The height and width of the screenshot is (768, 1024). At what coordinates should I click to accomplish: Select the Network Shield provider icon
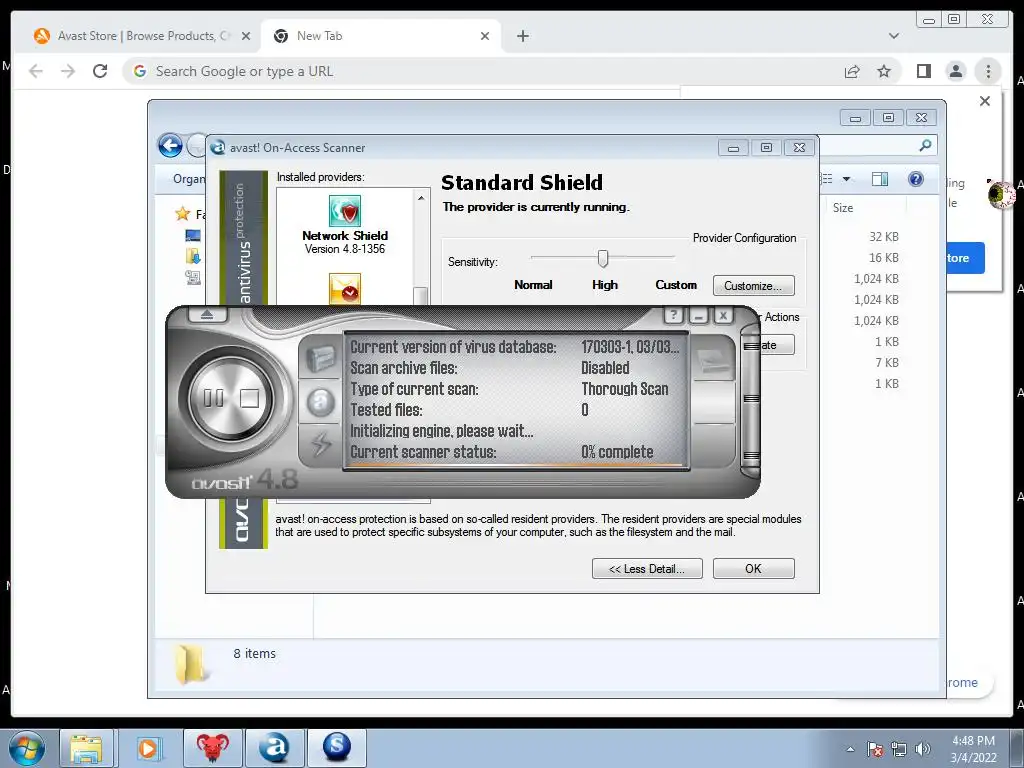pos(345,211)
